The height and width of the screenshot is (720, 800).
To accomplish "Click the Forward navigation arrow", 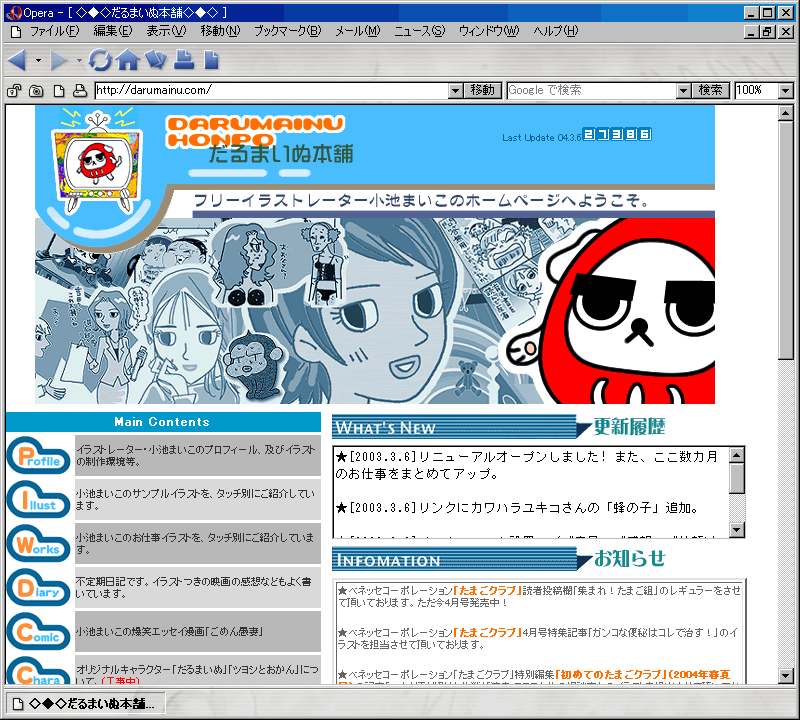I will click(59, 60).
